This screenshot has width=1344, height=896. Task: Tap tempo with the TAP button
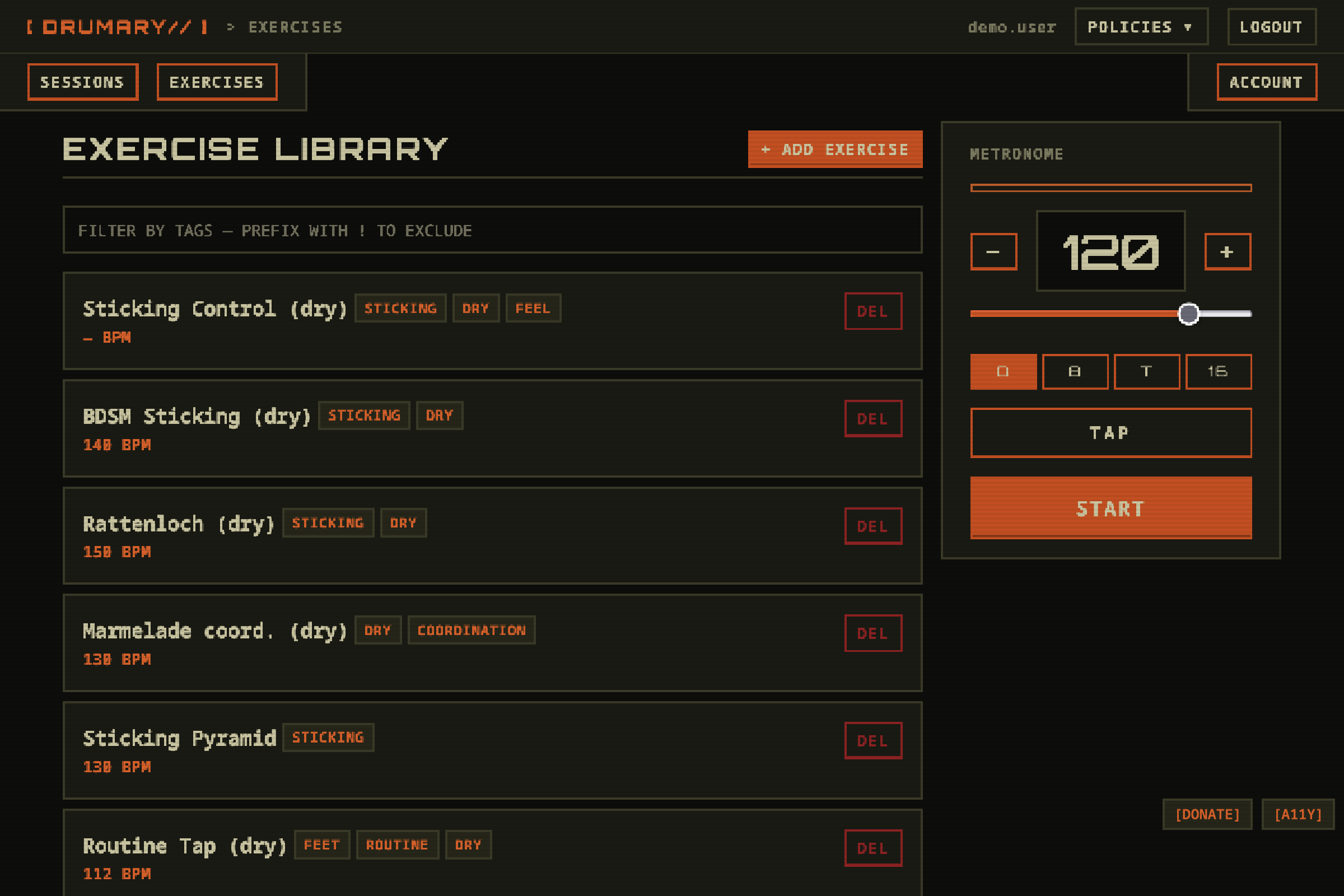coord(1111,432)
